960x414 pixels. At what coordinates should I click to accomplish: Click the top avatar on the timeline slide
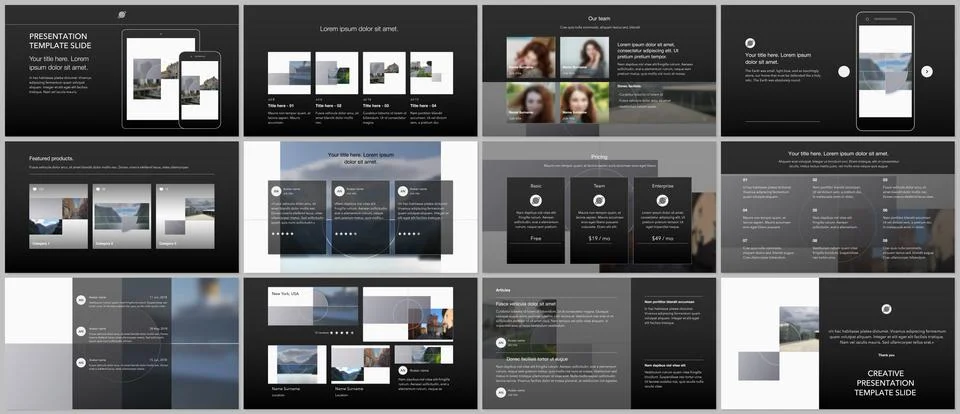pos(81,299)
